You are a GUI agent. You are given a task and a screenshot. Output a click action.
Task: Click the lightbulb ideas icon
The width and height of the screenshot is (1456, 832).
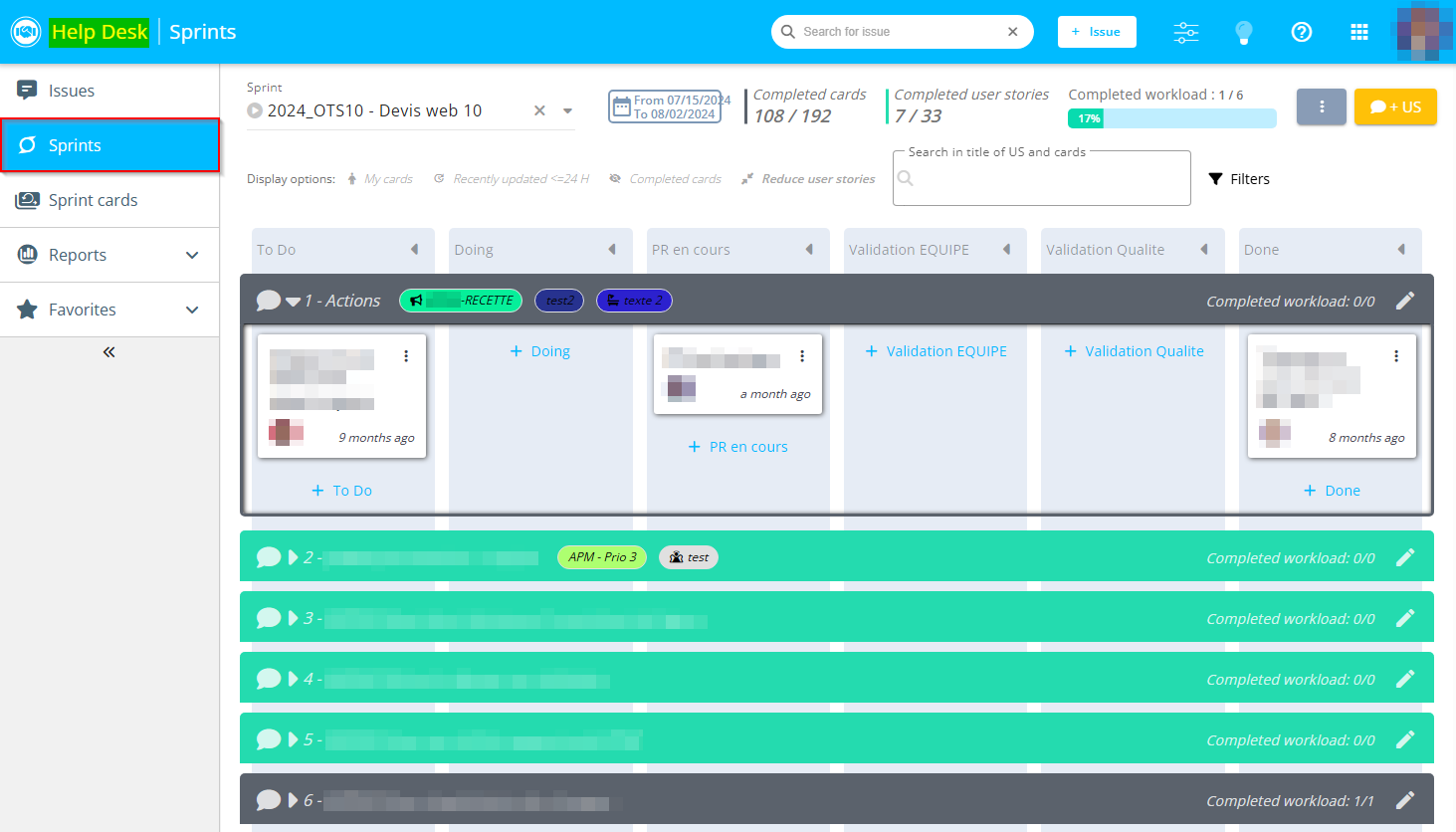pos(1243,32)
